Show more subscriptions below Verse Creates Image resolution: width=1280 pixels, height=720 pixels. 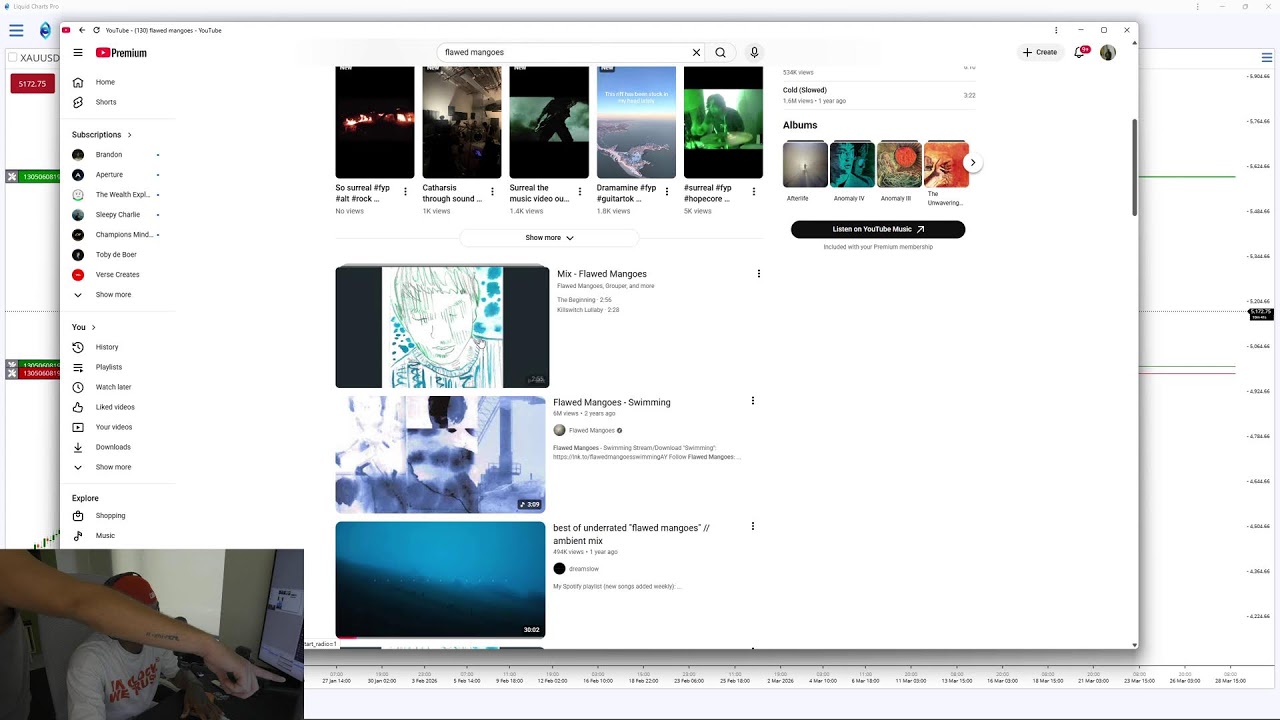click(112, 295)
